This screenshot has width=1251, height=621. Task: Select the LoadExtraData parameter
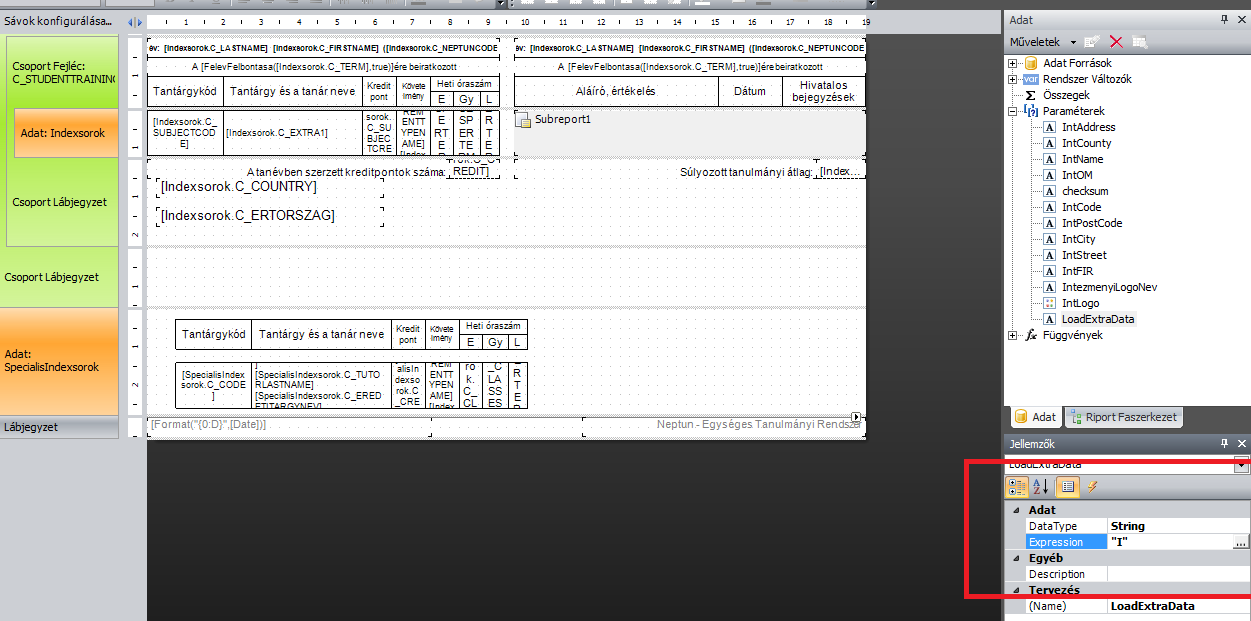point(1098,319)
